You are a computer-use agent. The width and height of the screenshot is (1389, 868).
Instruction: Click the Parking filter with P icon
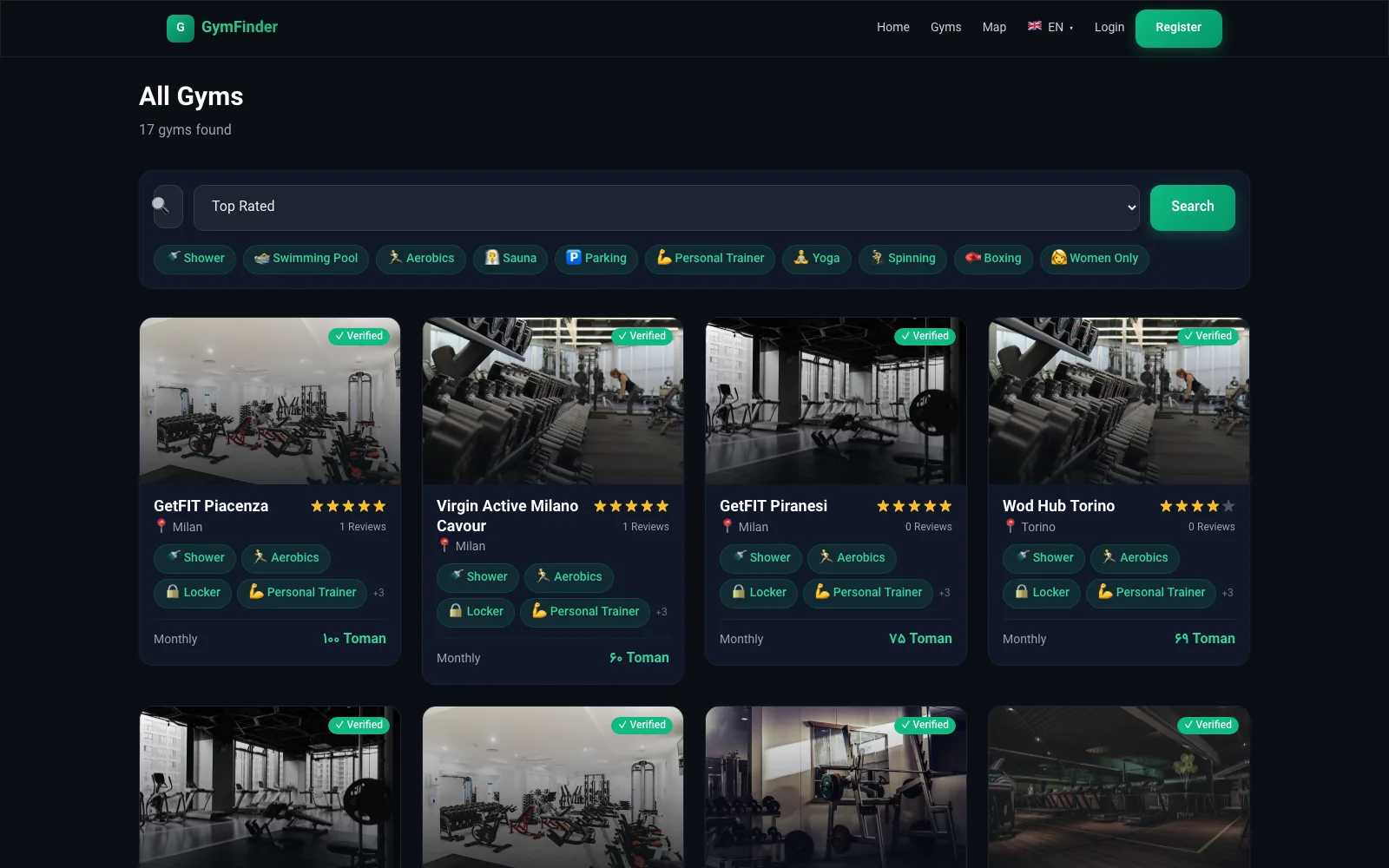(x=575, y=258)
